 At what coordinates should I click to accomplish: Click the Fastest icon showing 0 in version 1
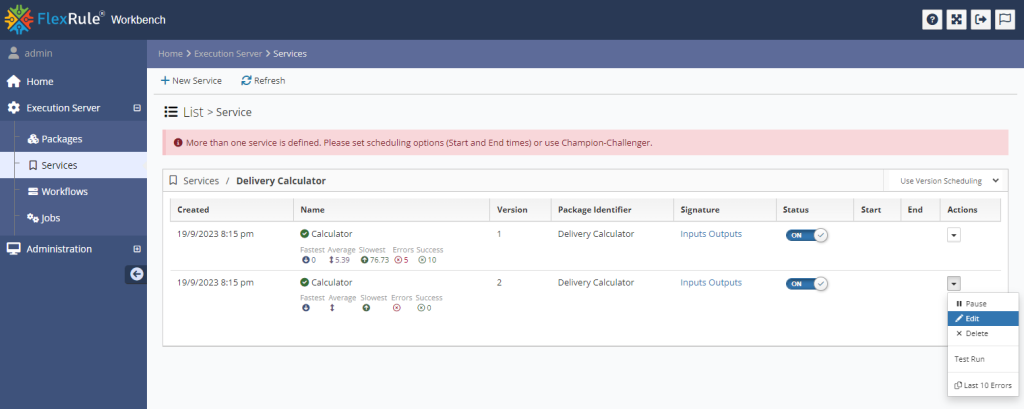[x=306, y=259]
